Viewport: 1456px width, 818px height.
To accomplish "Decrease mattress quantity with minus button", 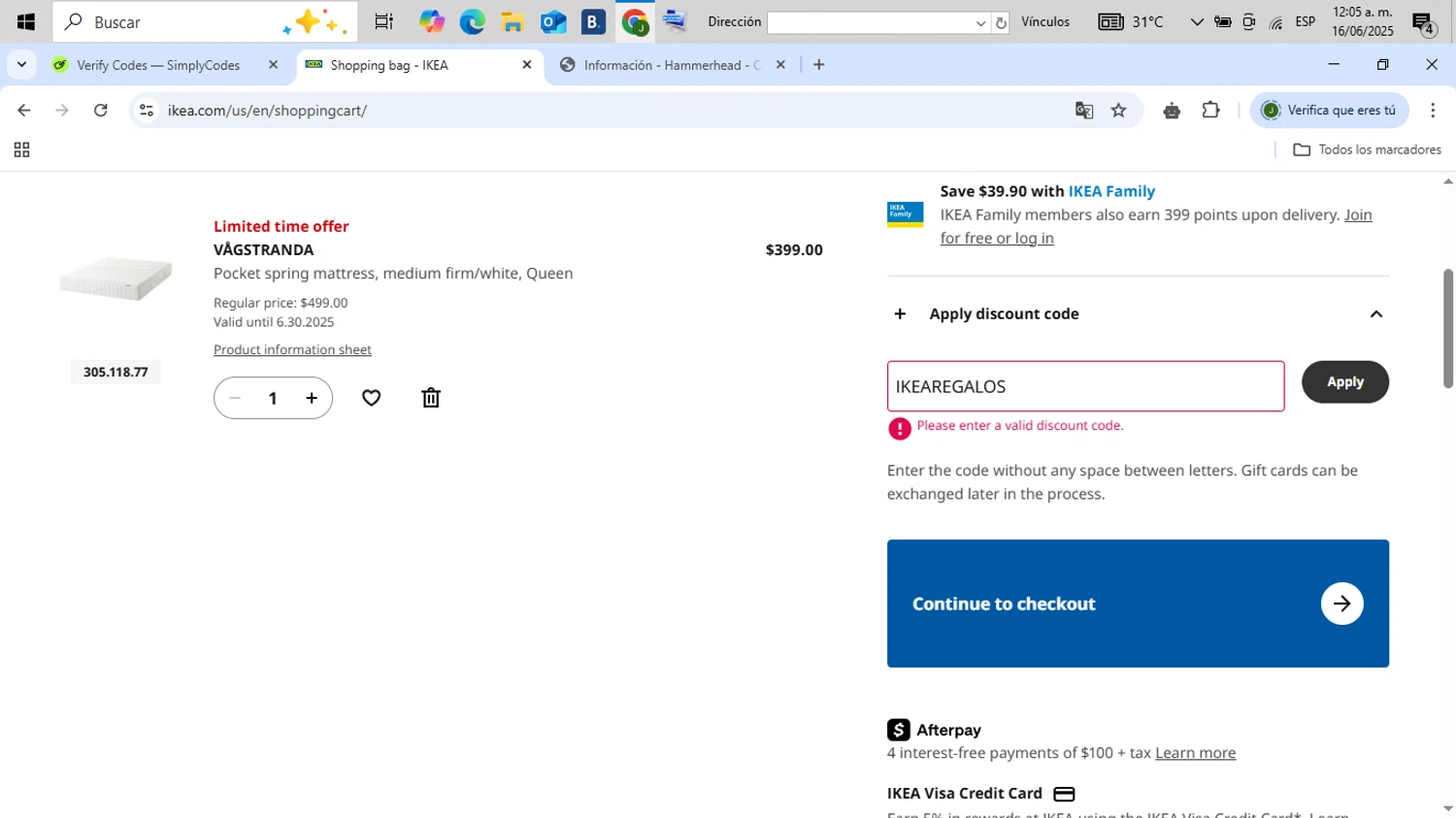I will pyautogui.click(x=235, y=398).
